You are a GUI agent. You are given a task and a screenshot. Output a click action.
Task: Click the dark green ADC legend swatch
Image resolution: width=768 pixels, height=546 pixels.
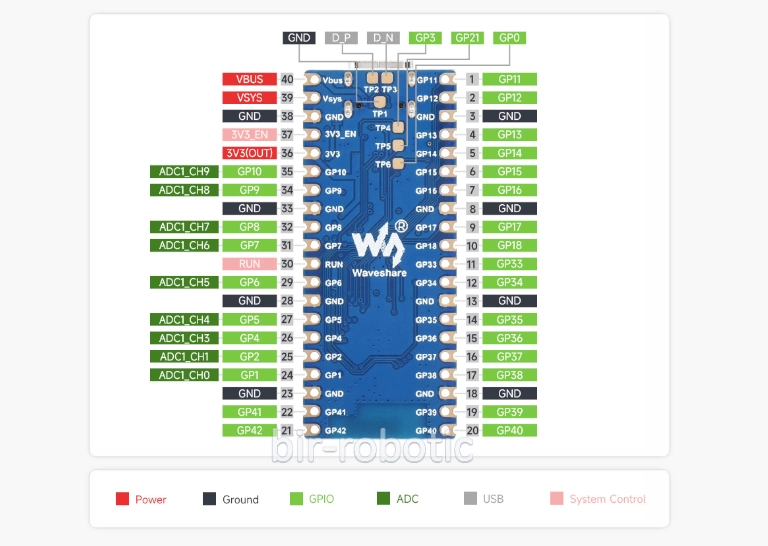pyautogui.click(x=384, y=499)
